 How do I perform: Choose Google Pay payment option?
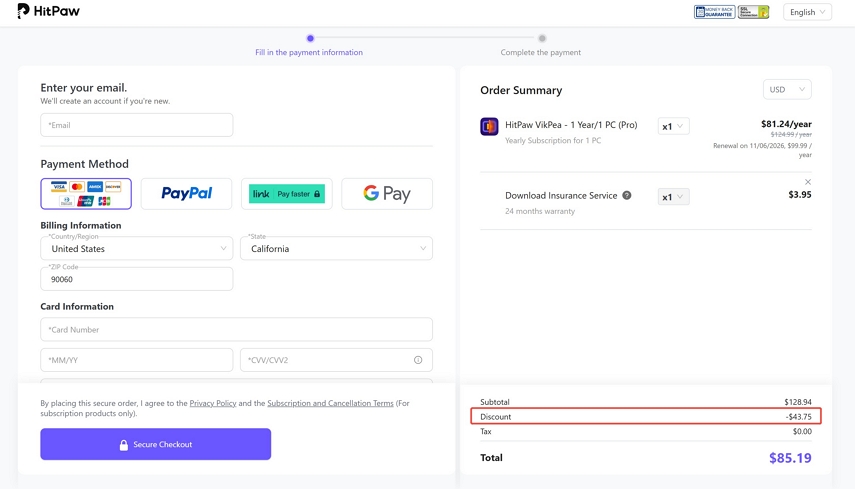click(387, 194)
